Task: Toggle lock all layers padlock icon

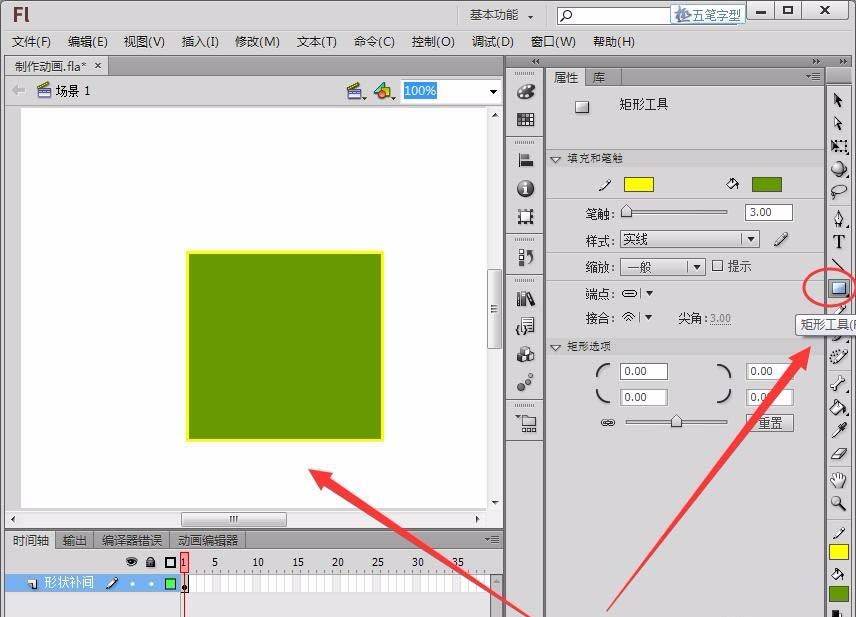Action: click(151, 562)
